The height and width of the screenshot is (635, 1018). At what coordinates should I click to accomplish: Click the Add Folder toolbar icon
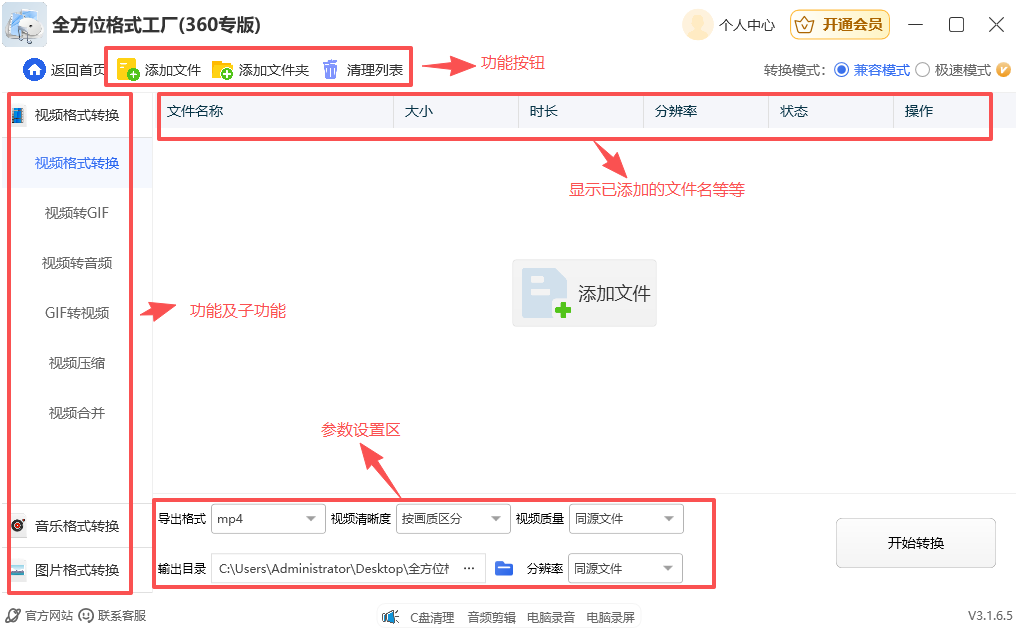[x=222, y=70]
